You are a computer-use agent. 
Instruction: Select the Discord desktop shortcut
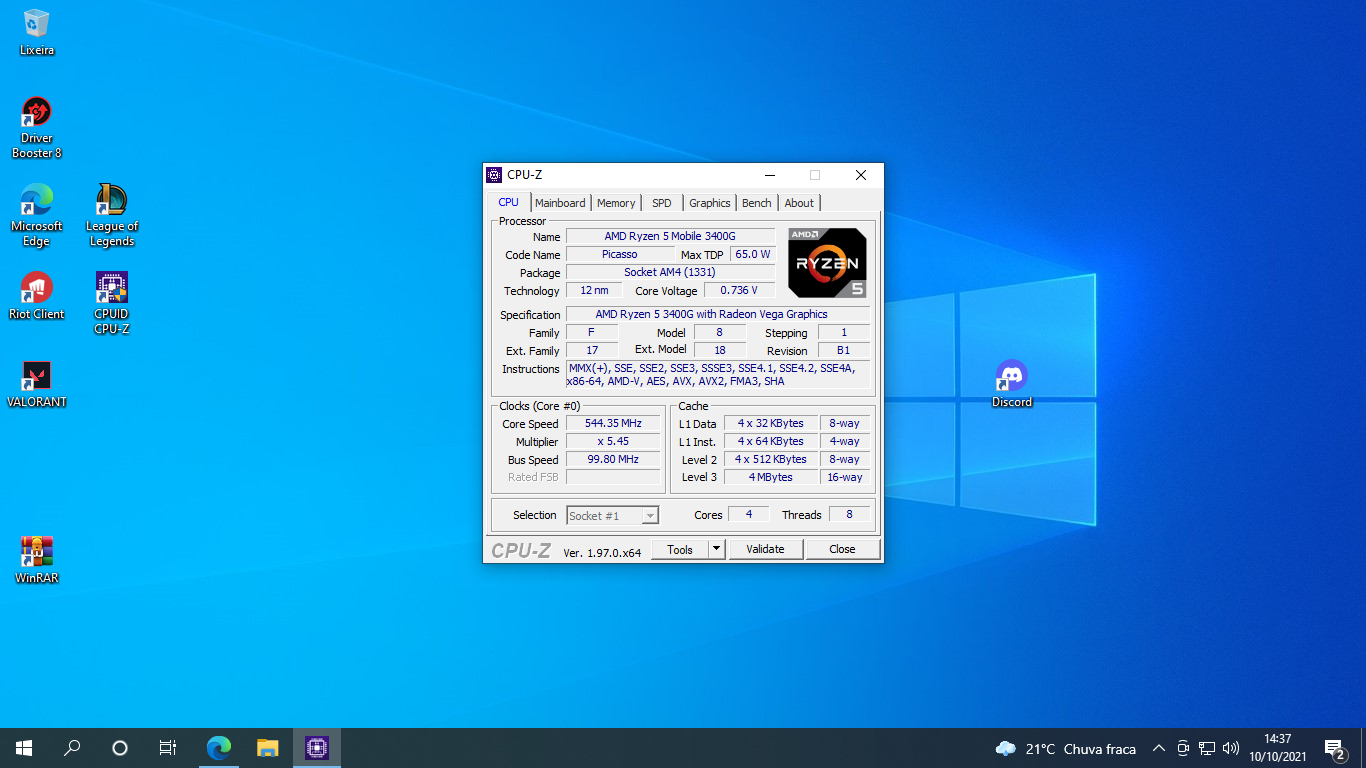(1012, 384)
